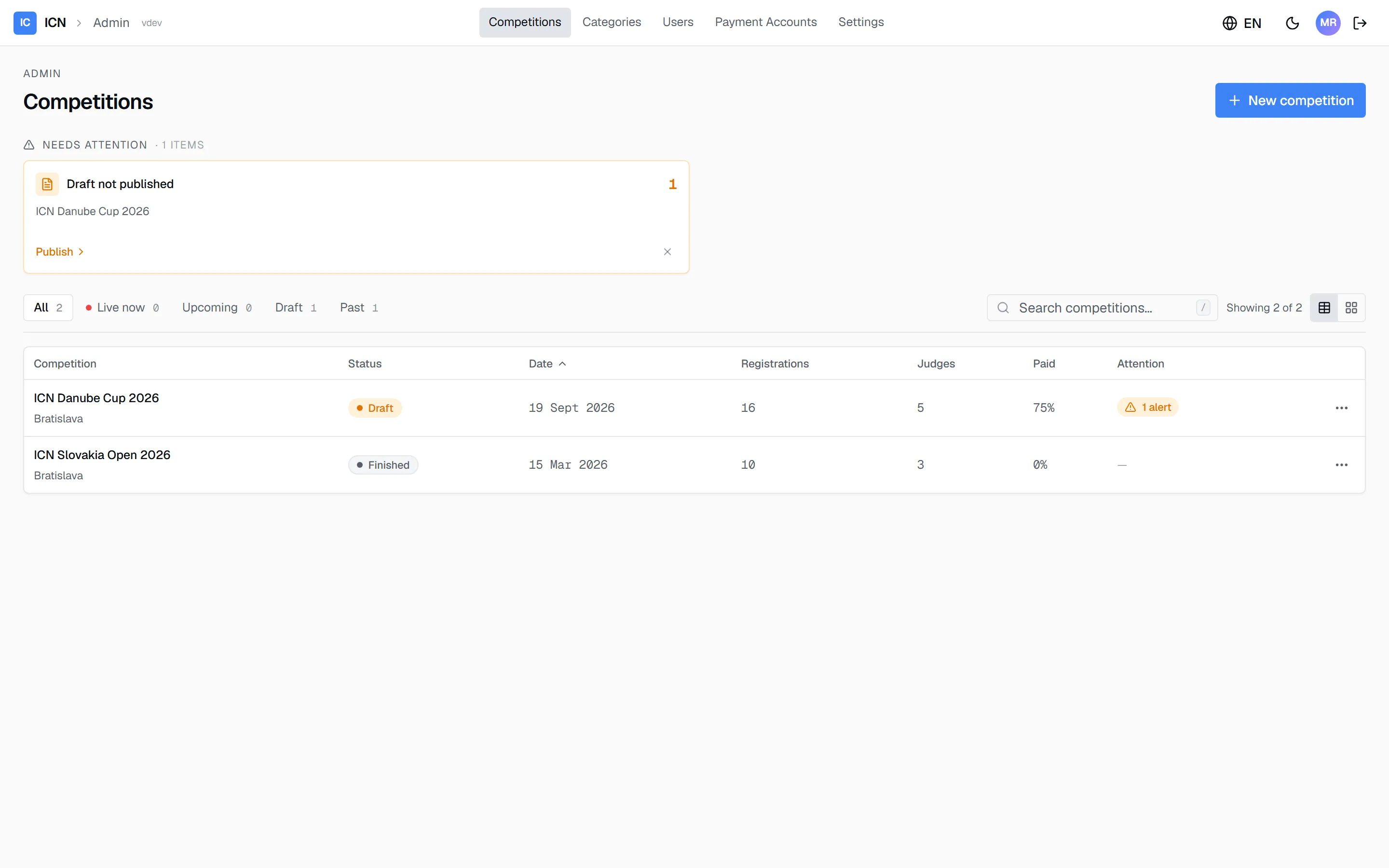Open the language globe selector
The image size is (1389, 868).
(x=1241, y=23)
